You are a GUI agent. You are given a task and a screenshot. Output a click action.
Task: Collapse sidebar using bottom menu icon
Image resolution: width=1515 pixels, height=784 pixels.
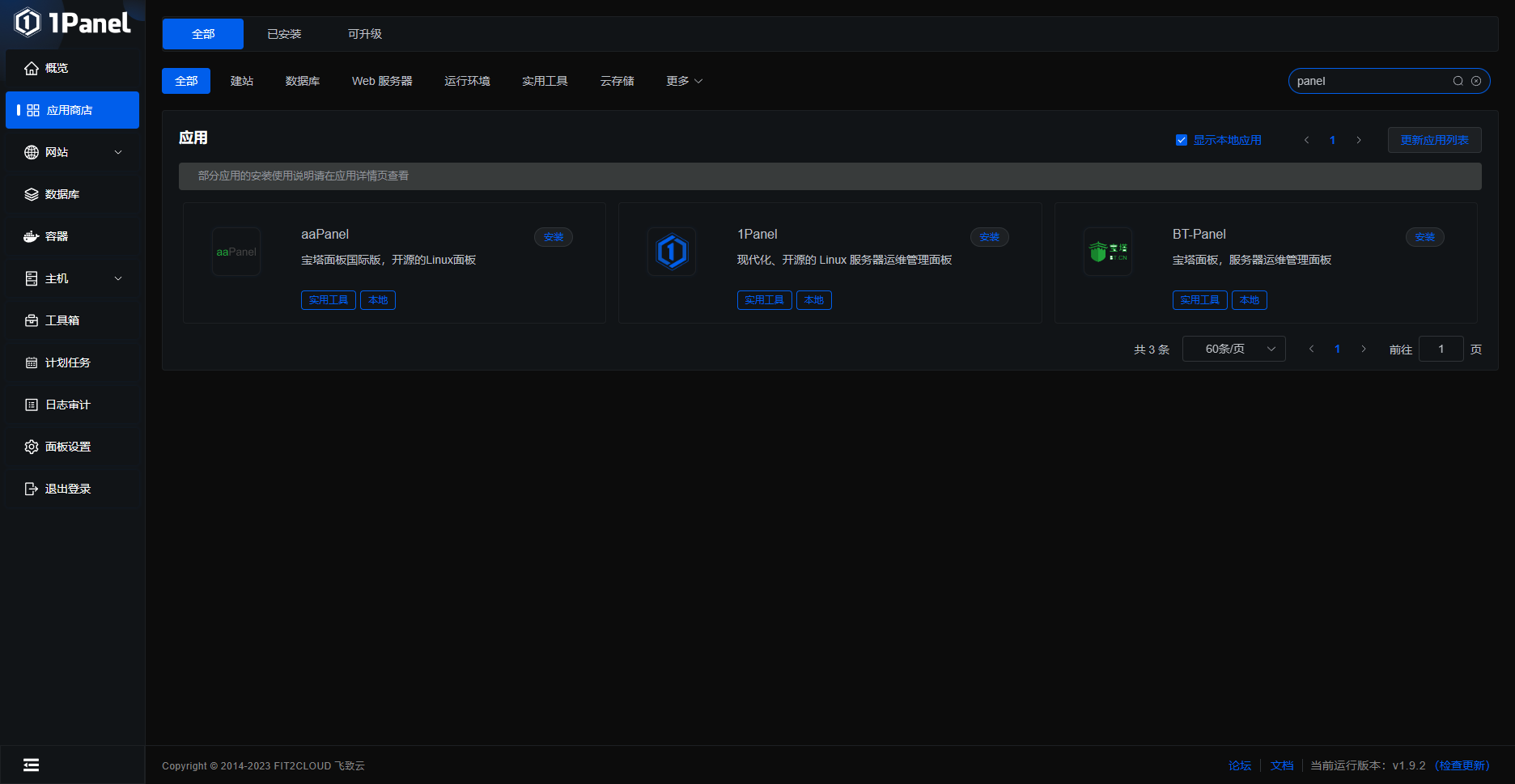[32, 765]
